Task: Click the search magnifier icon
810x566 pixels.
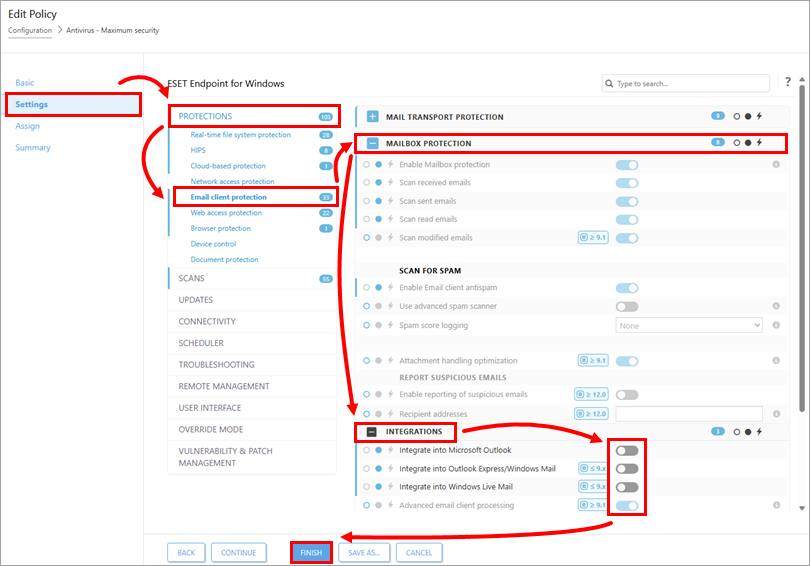Action: pos(610,83)
